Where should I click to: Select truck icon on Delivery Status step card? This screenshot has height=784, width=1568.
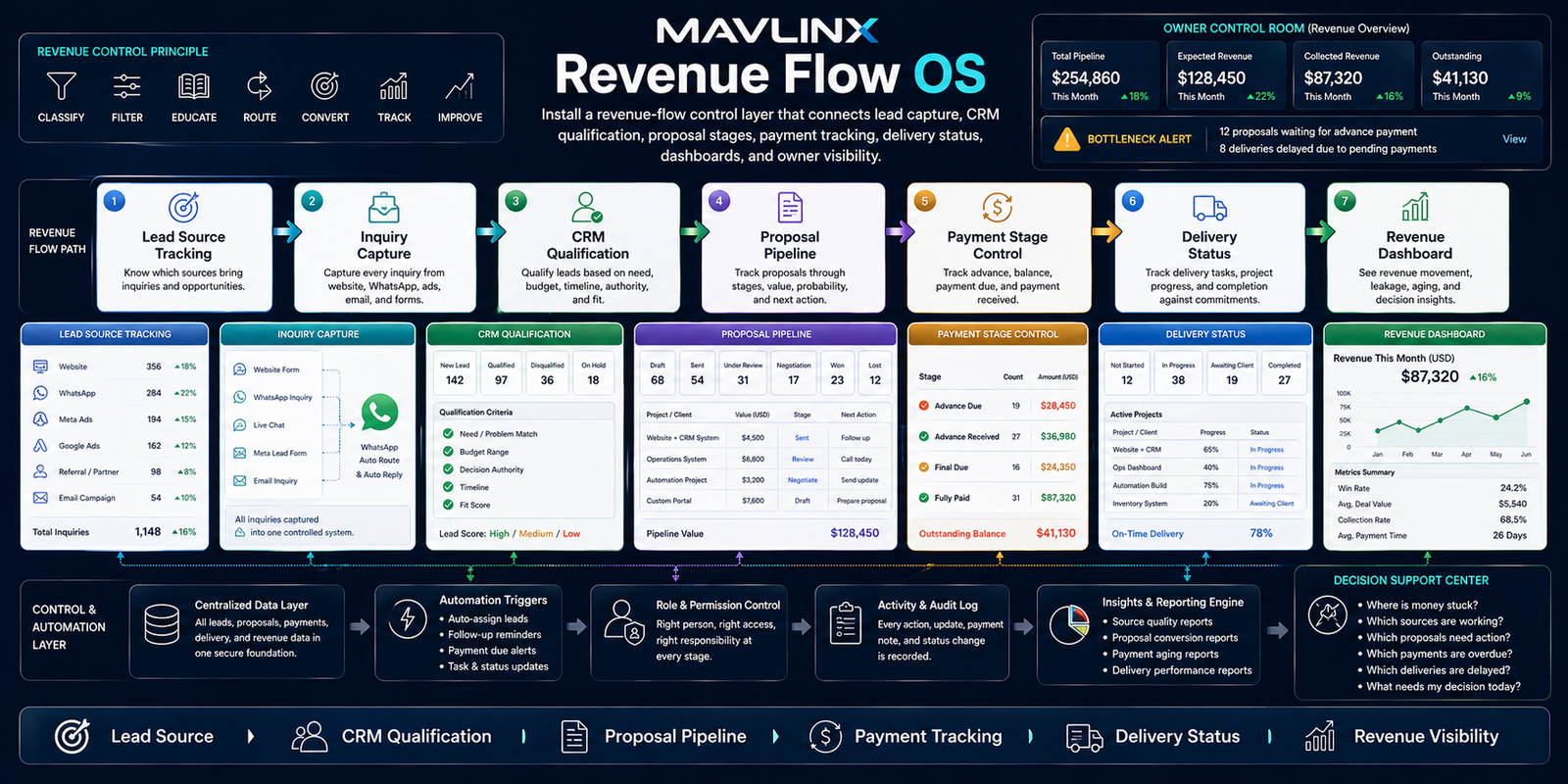click(x=1209, y=208)
